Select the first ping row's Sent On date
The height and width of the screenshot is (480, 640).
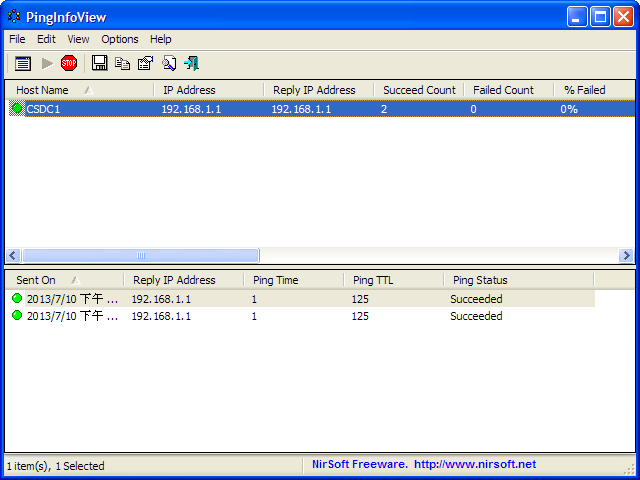pos(72,299)
